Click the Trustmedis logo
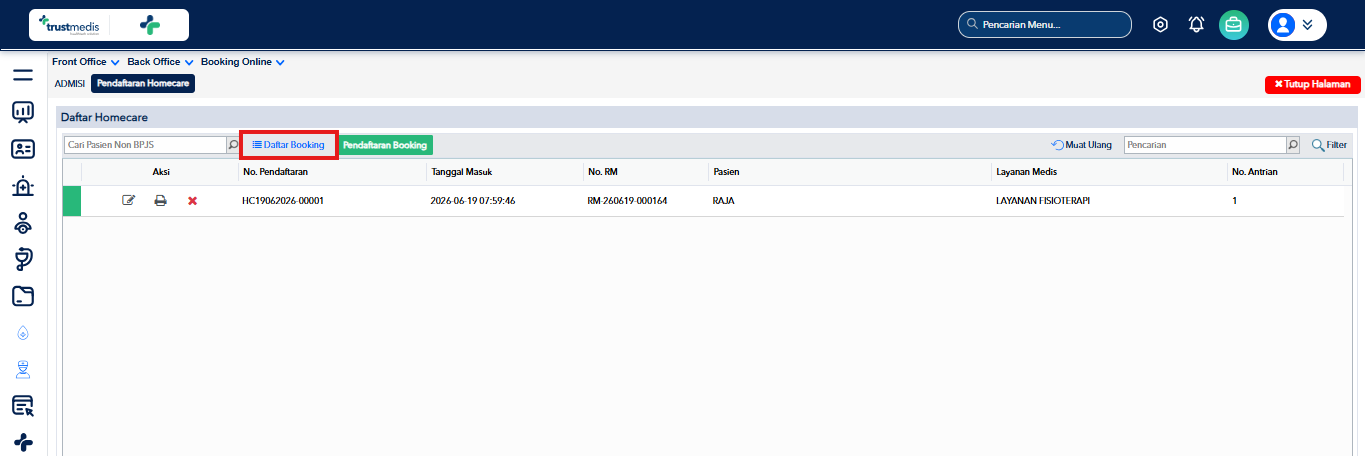The height and width of the screenshot is (456, 1365). click(x=68, y=24)
